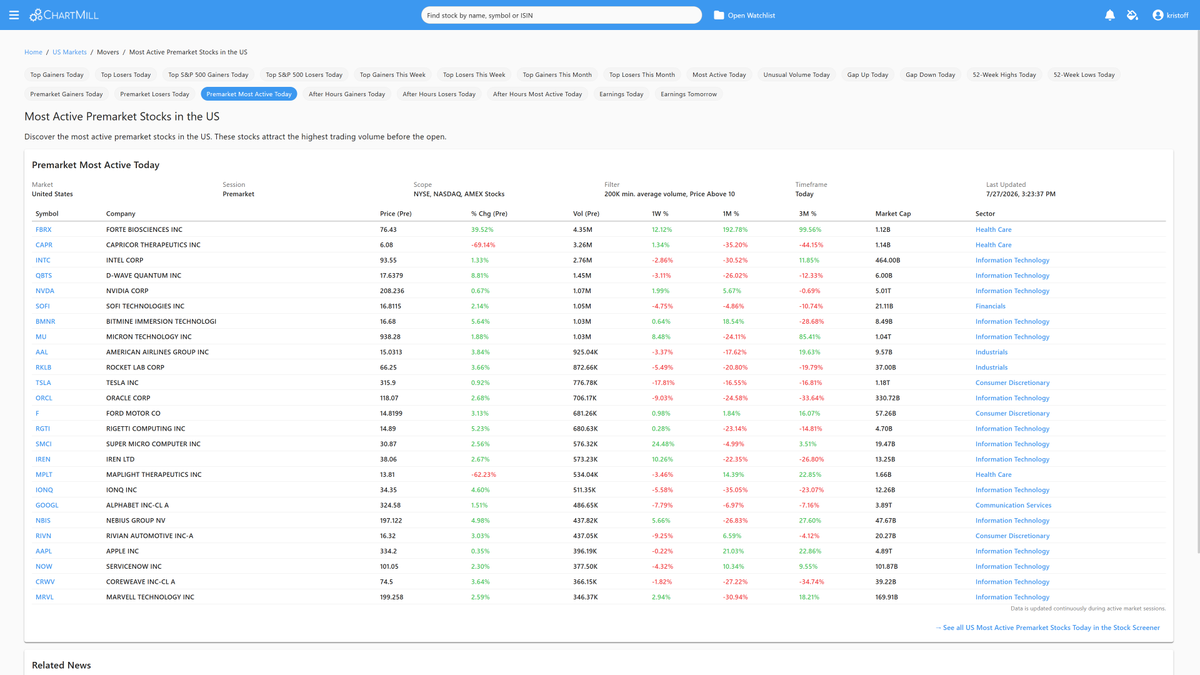The width and height of the screenshot is (1200, 675).
Task: Open NVDA stock page
Action: [45, 291]
